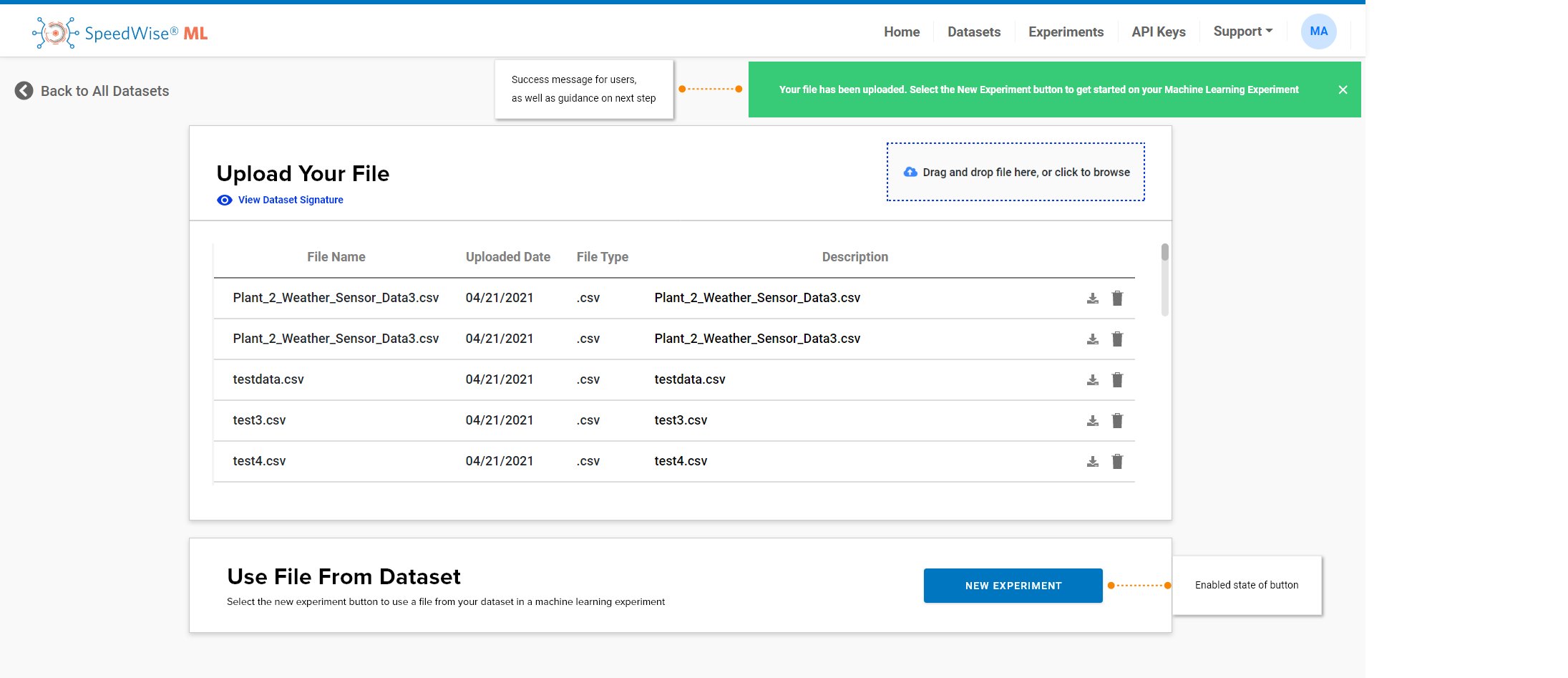Expand the Support dropdown menu

(1242, 32)
